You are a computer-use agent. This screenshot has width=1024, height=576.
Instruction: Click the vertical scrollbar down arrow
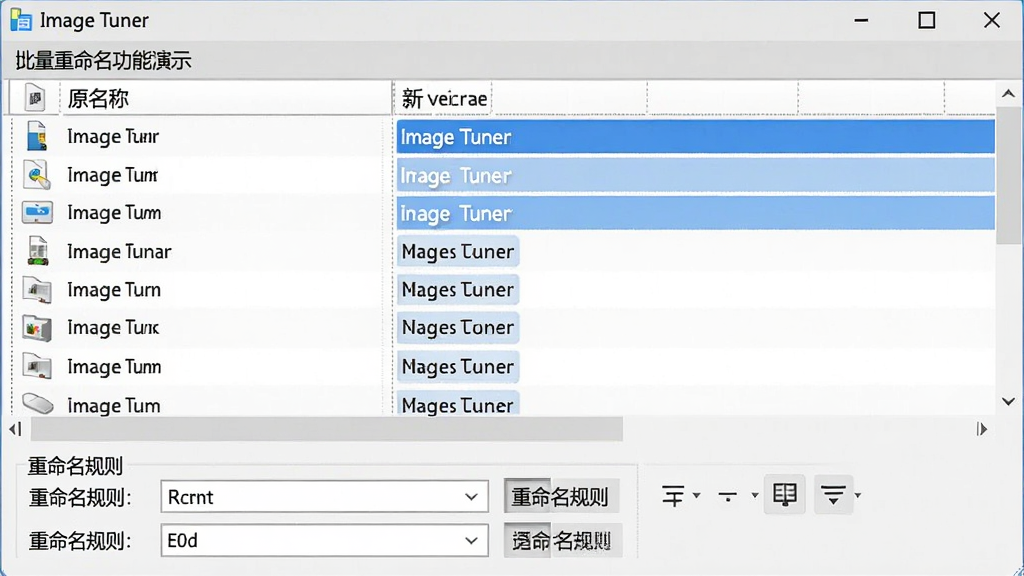pos(1008,402)
